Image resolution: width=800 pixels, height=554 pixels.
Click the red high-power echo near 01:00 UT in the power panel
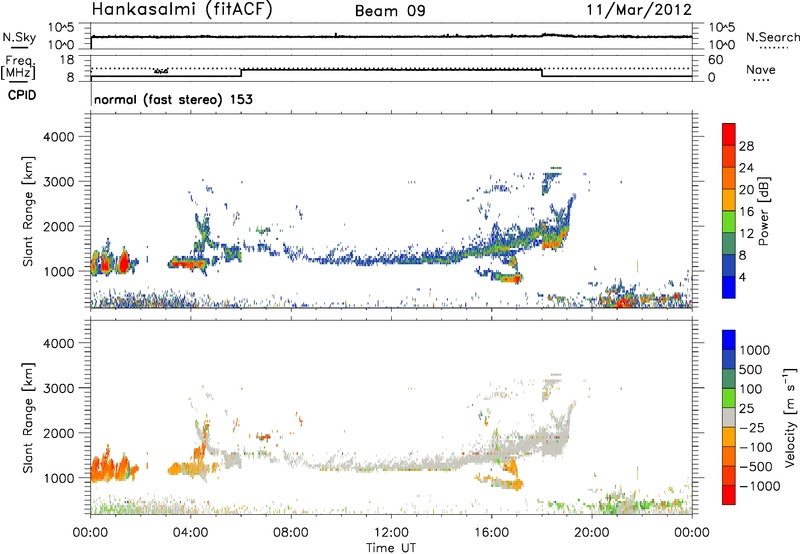pyautogui.click(x=123, y=263)
